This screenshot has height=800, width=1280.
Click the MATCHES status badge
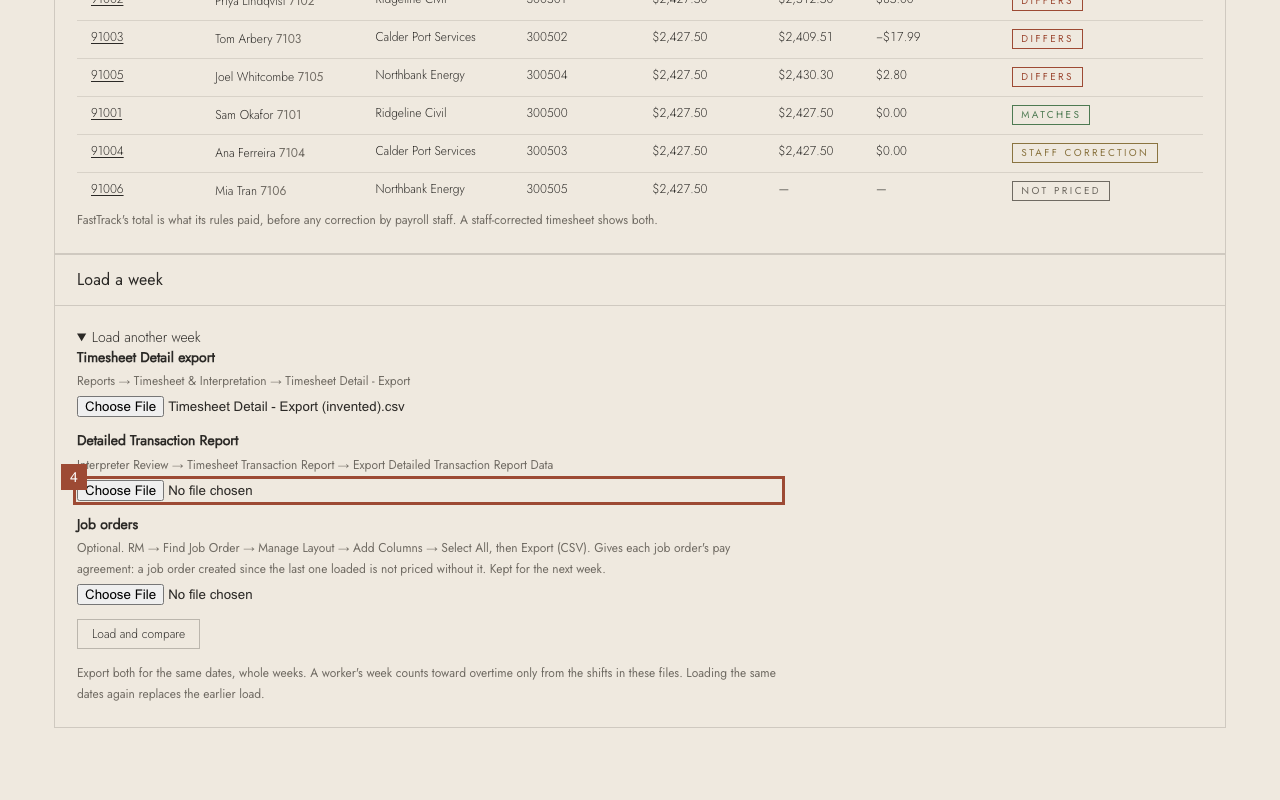click(x=1051, y=115)
